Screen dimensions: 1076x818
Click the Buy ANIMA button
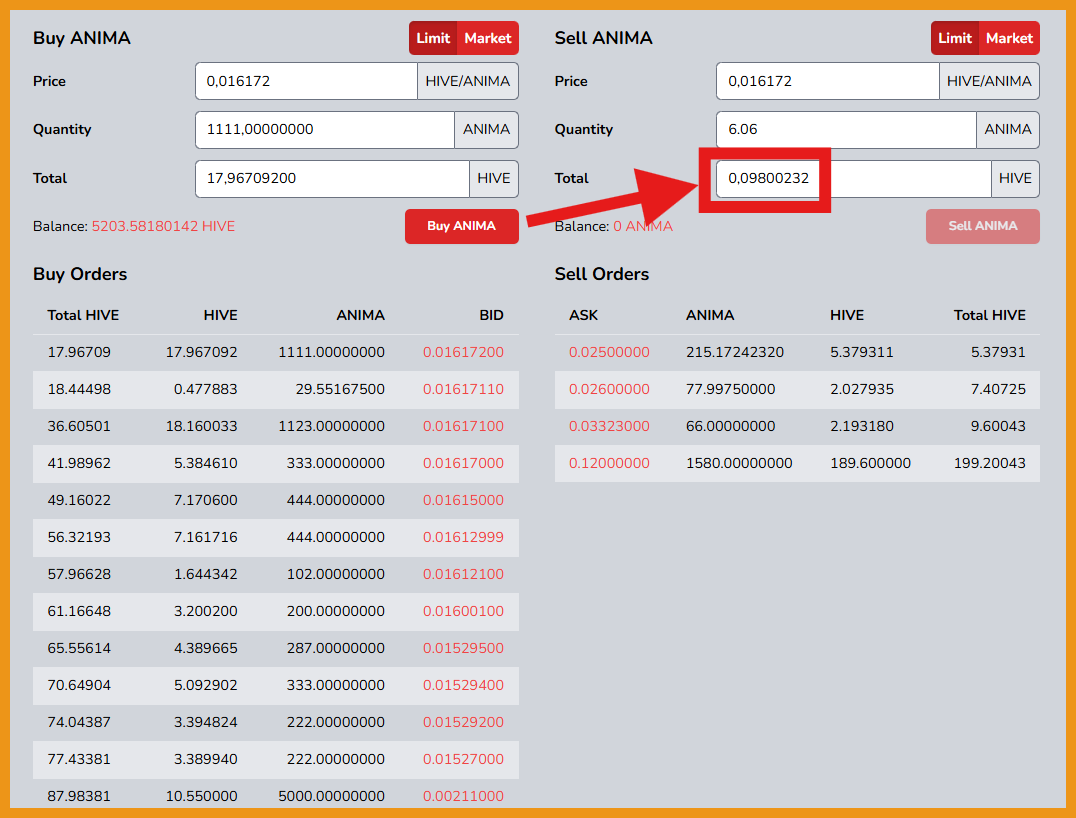coord(461,226)
